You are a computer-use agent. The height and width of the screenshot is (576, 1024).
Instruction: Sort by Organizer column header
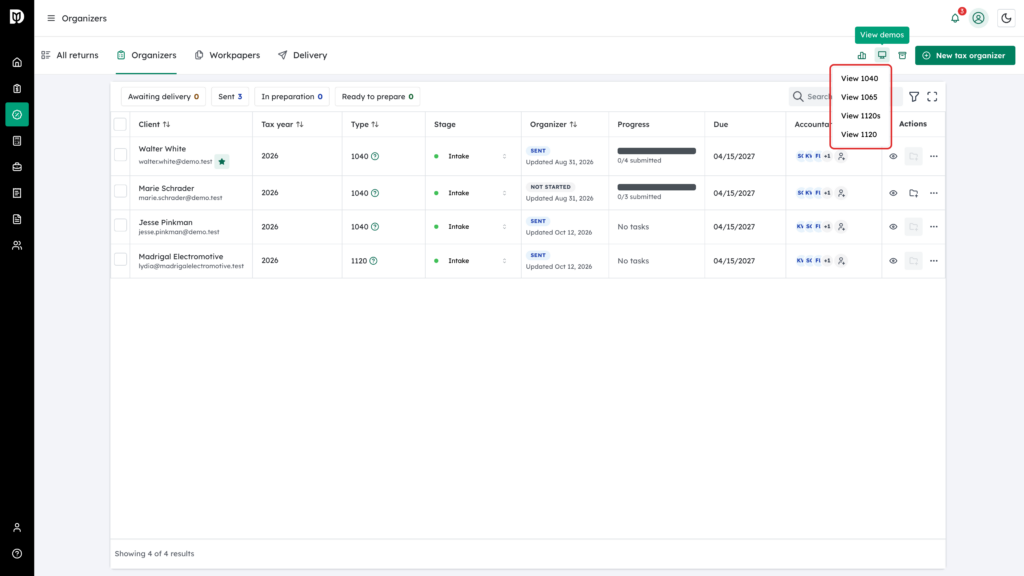pos(553,124)
